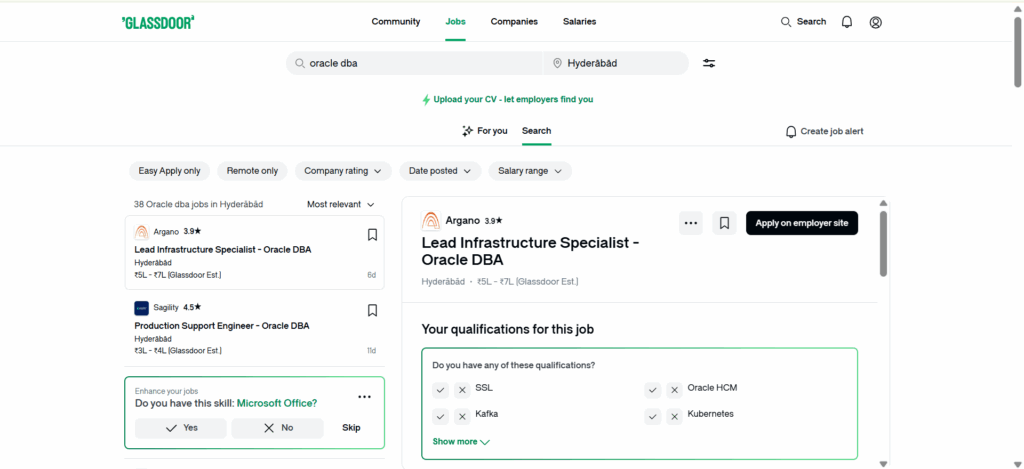Save the Sagility Production Support job
This screenshot has width=1024, height=469.
[x=372, y=311]
